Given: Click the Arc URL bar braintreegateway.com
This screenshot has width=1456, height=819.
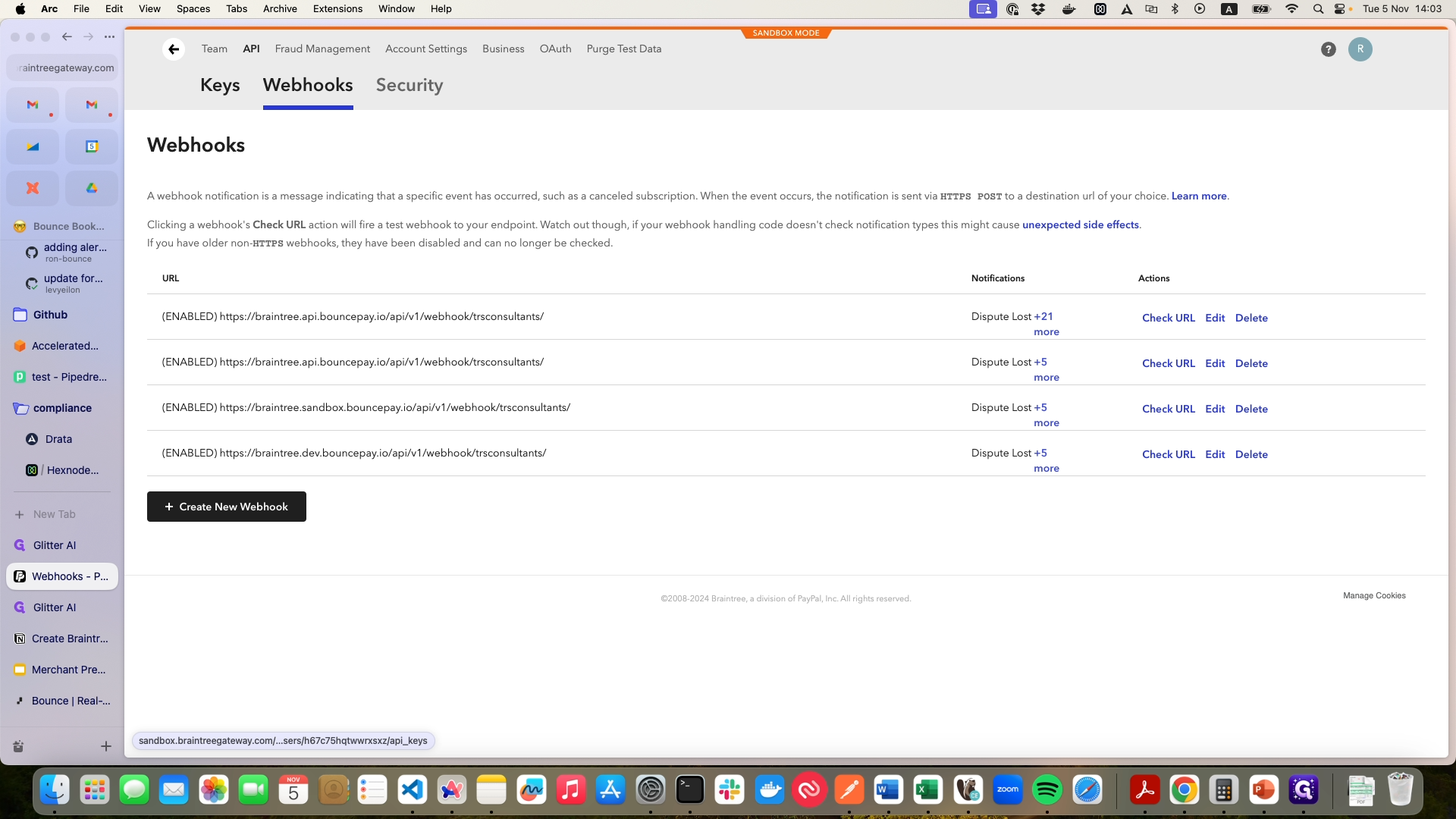Looking at the screenshot, I should (62, 67).
